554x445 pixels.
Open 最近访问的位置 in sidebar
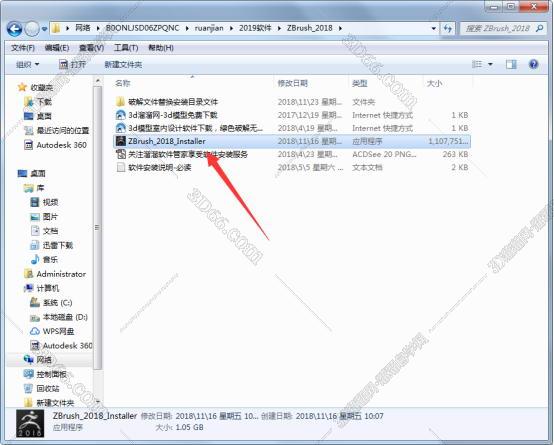click(x=63, y=130)
